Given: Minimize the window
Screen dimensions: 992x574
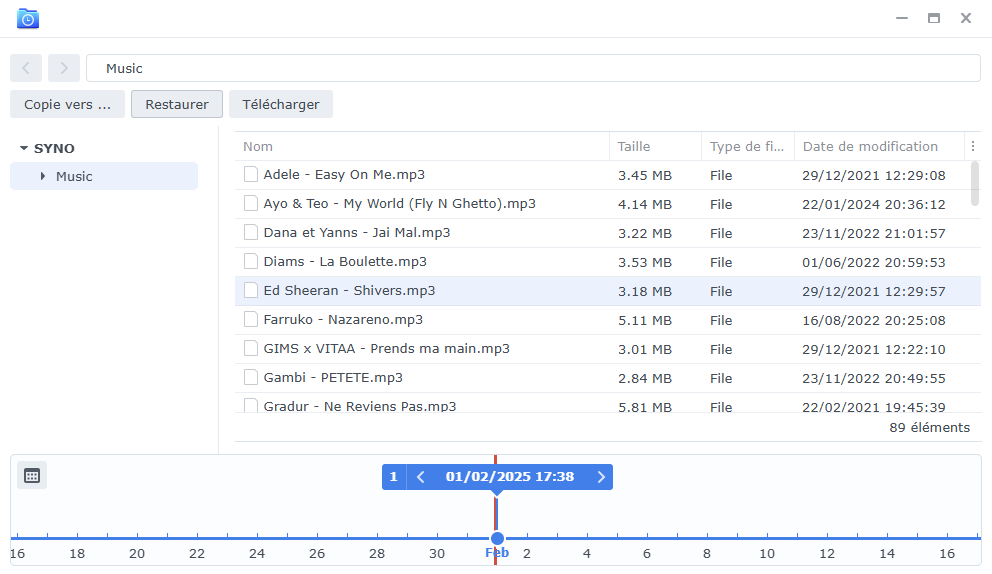Looking at the screenshot, I should coord(902,18).
